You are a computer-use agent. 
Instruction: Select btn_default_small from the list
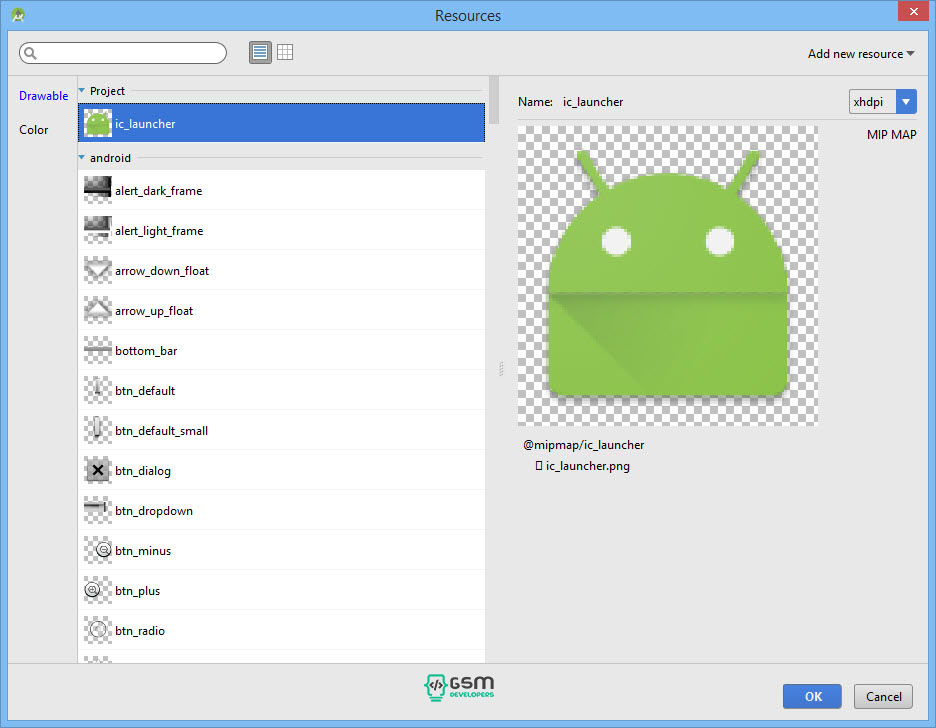(281, 430)
